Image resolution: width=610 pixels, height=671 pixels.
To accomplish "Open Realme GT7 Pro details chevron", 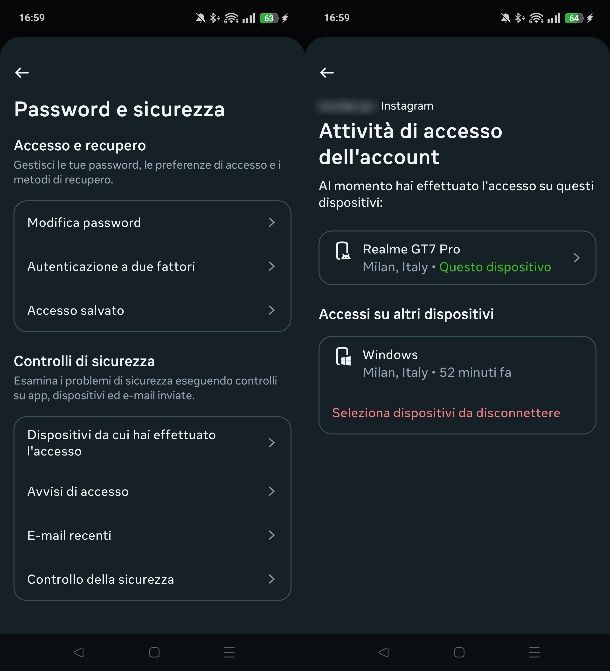I will click(576, 258).
